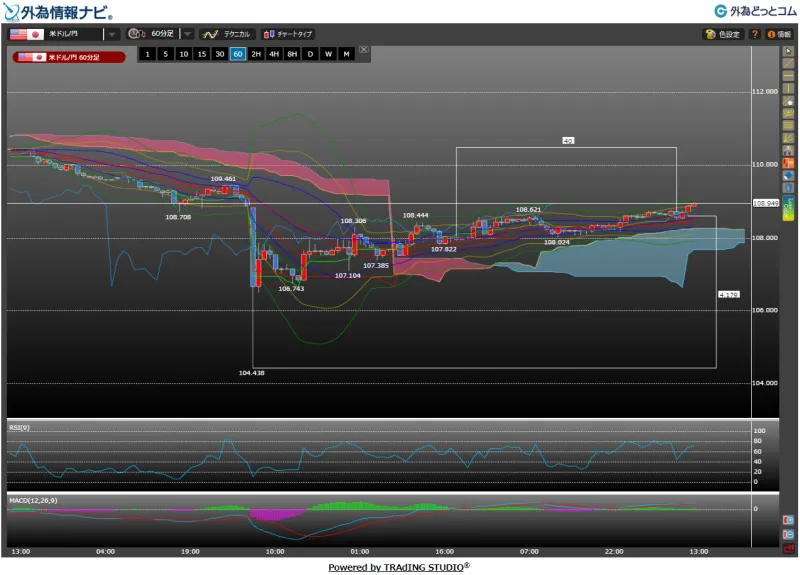
Task: Open the 米ドル/円 currency pair dropdown
Action: [x=112, y=34]
